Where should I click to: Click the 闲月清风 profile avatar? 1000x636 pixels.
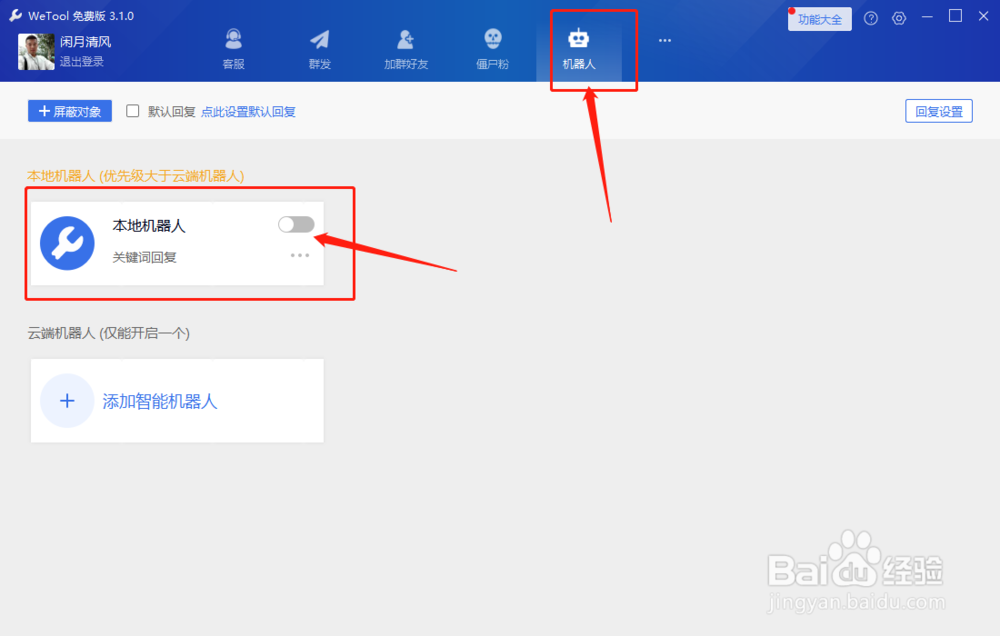(36, 50)
